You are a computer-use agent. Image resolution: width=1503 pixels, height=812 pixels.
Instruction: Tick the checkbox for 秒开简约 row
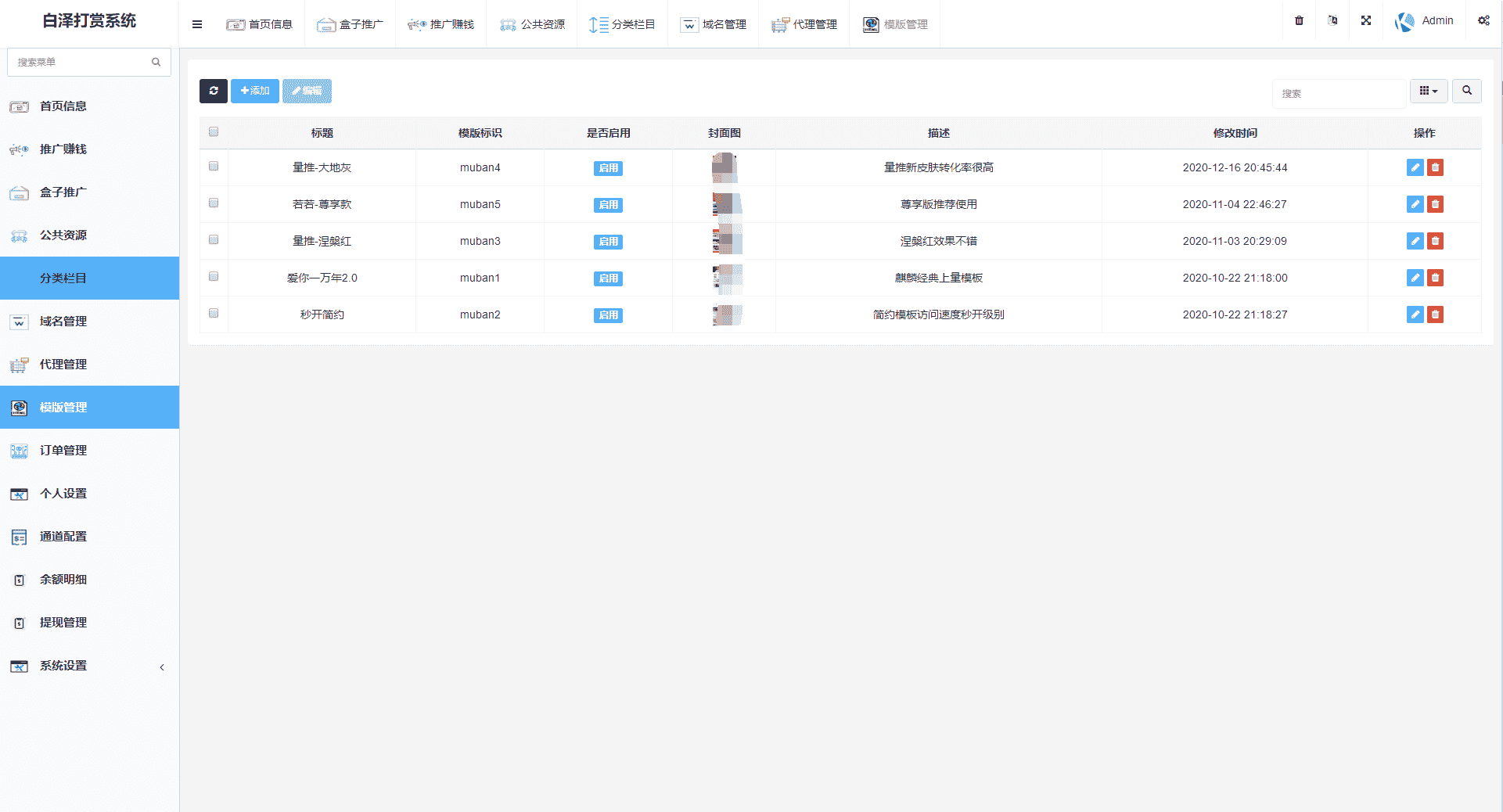[x=214, y=314]
